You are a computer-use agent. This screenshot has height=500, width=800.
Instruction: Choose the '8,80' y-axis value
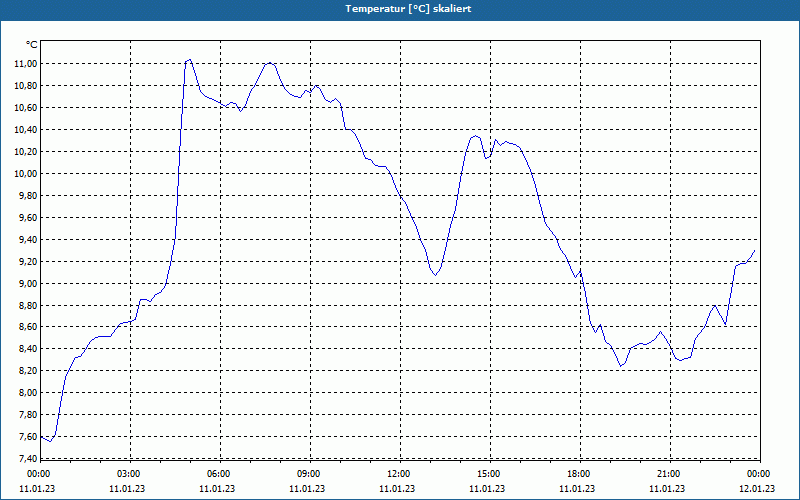30,305
